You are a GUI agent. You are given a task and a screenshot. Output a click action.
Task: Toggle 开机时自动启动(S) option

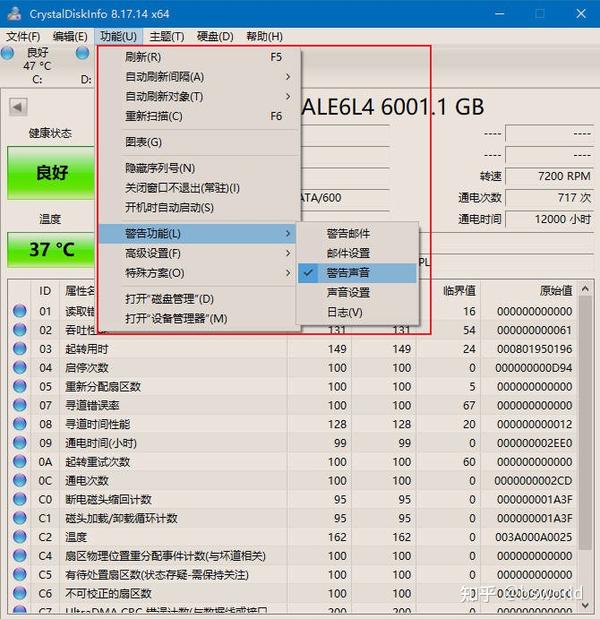point(199,208)
